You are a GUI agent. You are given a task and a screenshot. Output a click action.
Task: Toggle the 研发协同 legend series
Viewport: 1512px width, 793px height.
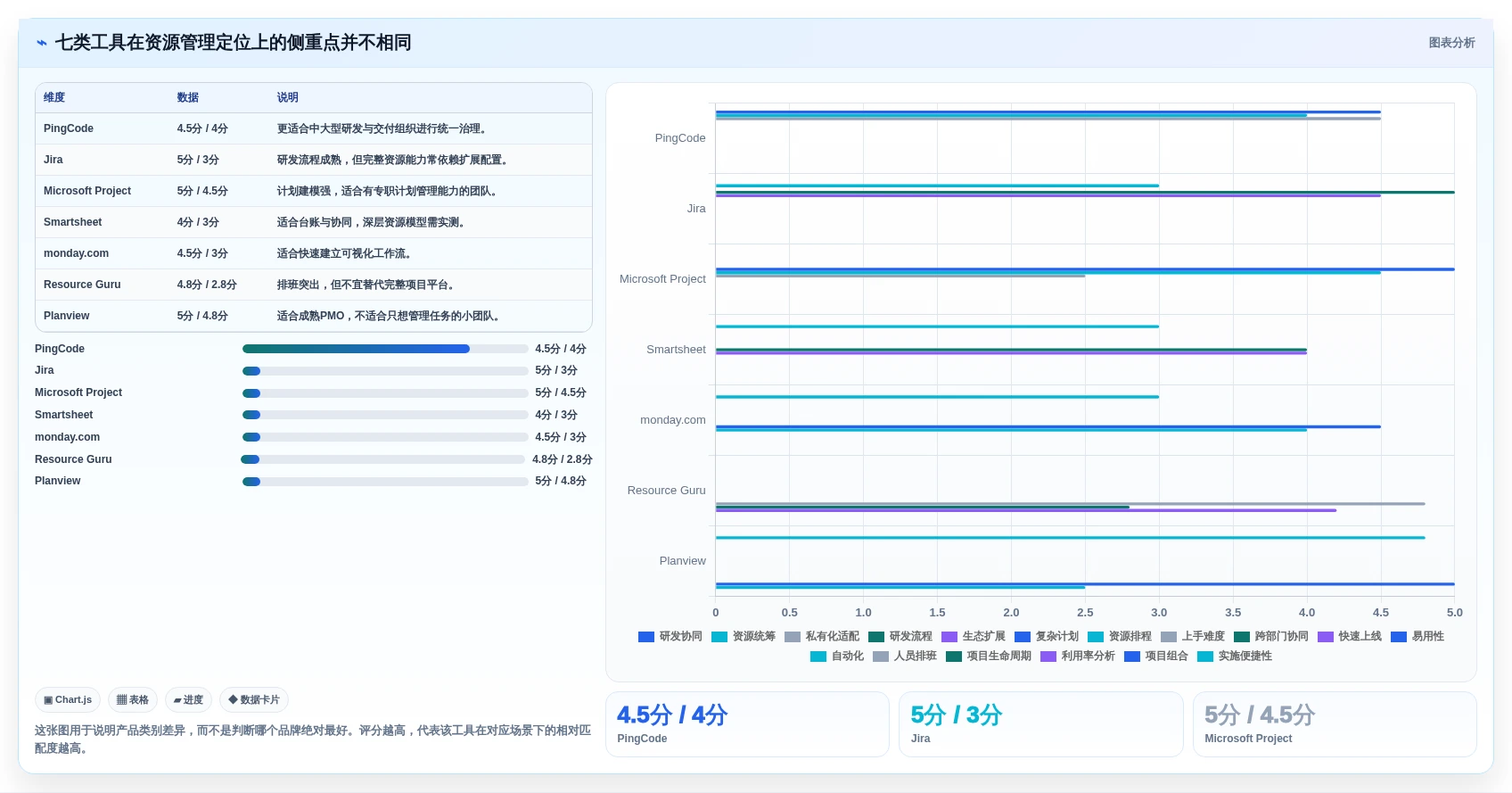[x=670, y=636]
